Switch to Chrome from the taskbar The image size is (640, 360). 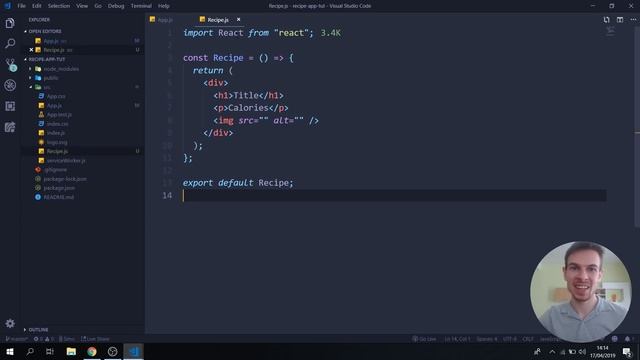[x=92, y=351]
